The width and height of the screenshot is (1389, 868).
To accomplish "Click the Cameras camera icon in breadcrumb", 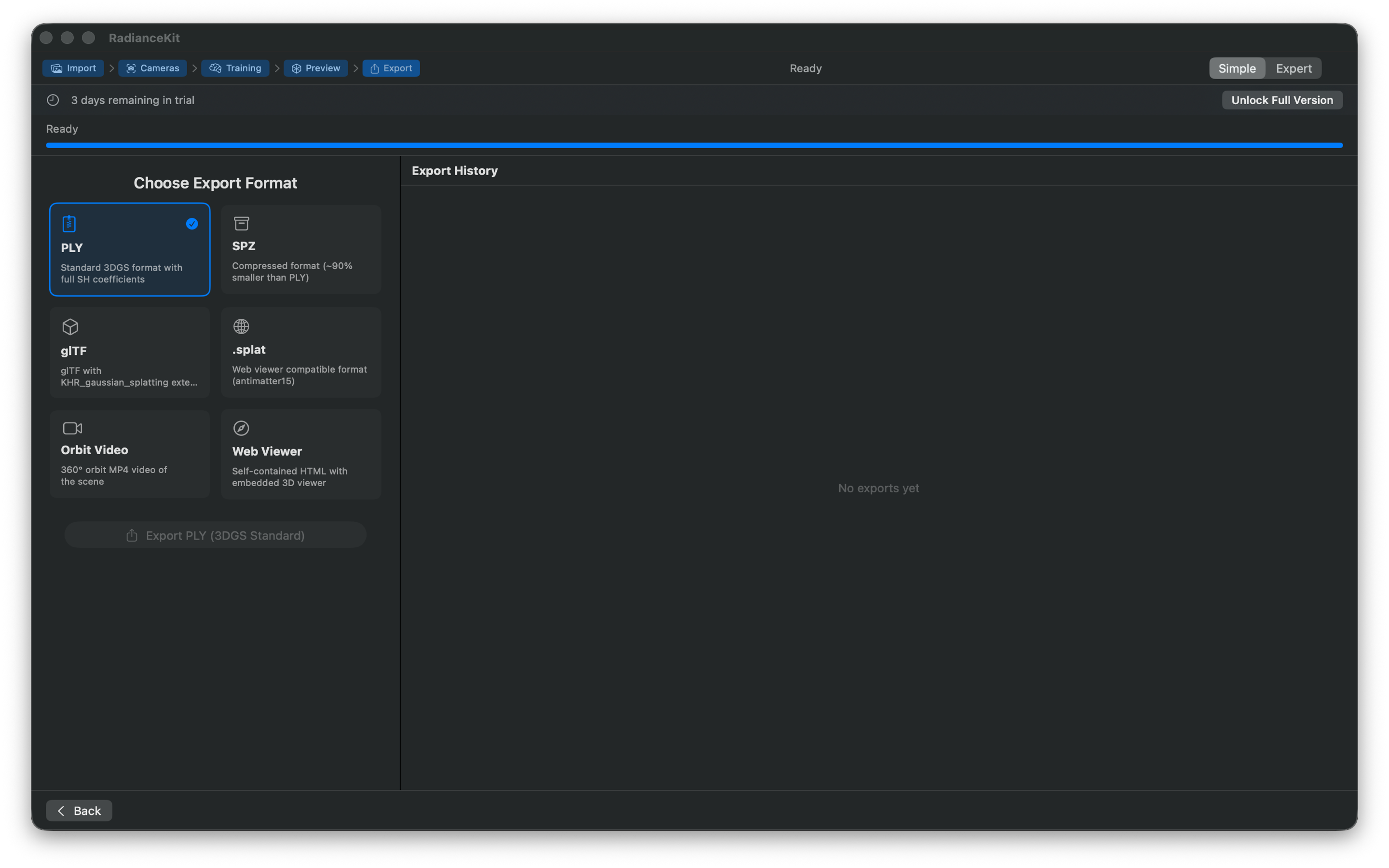I will [x=132, y=68].
